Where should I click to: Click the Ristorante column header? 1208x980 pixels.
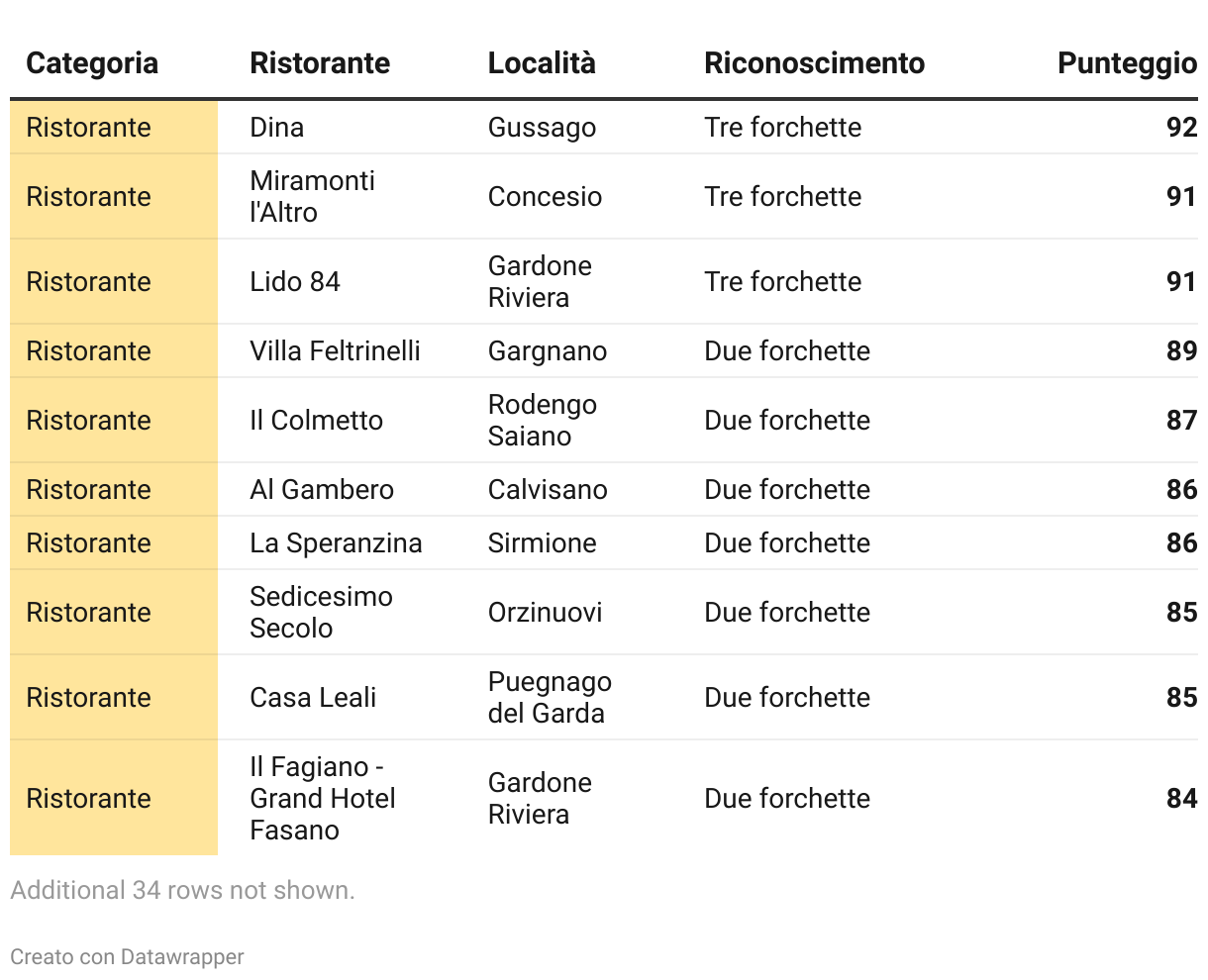click(320, 63)
